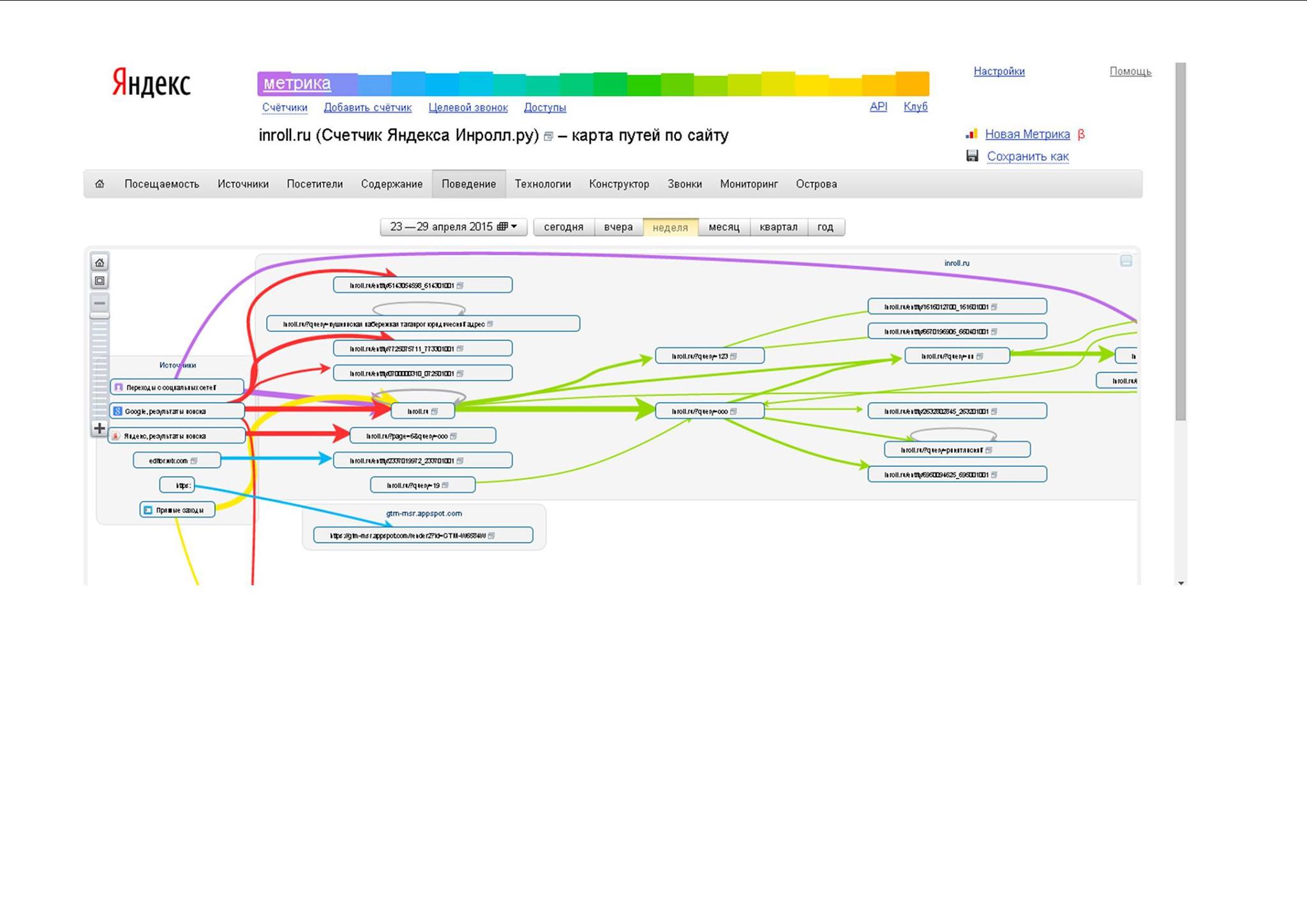
Task: Open the home icon in navigation bar
Action: [x=100, y=184]
